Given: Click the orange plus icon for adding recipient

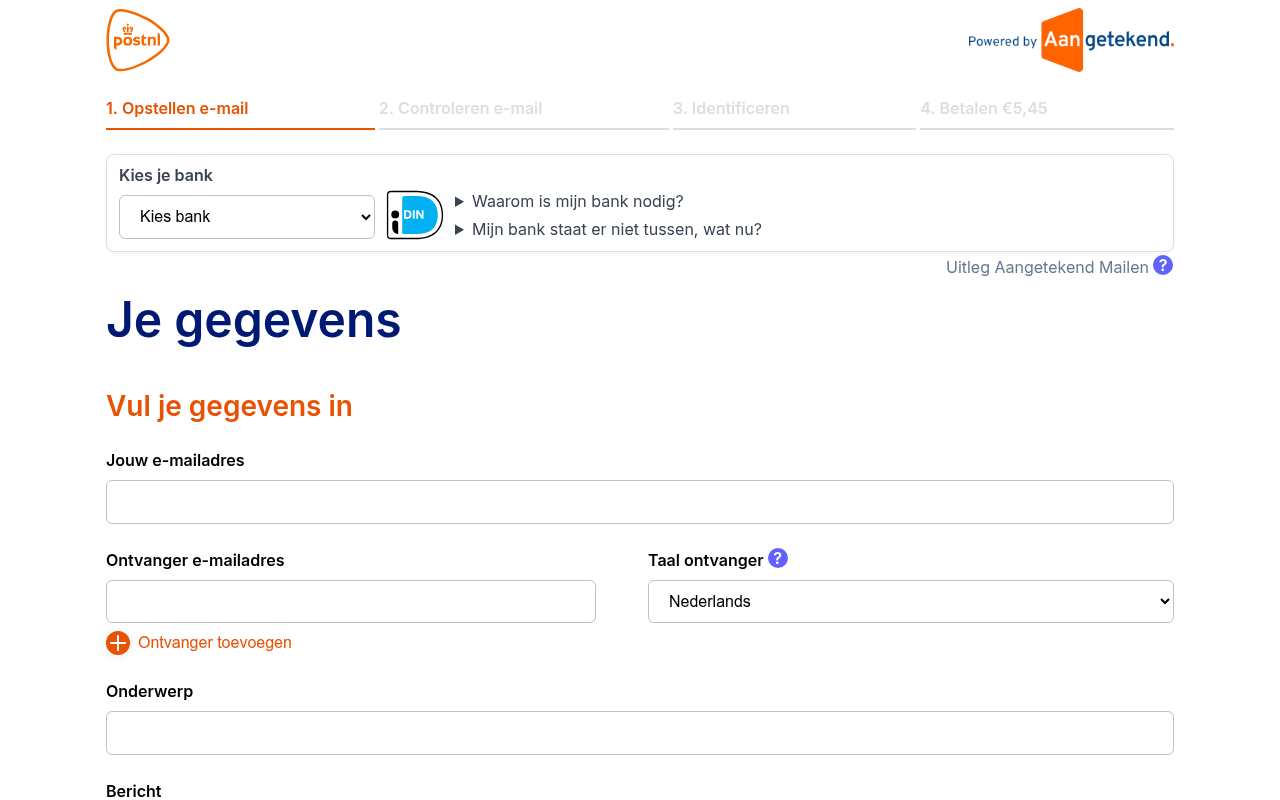Looking at the screenshot, I should pos(118,643).
